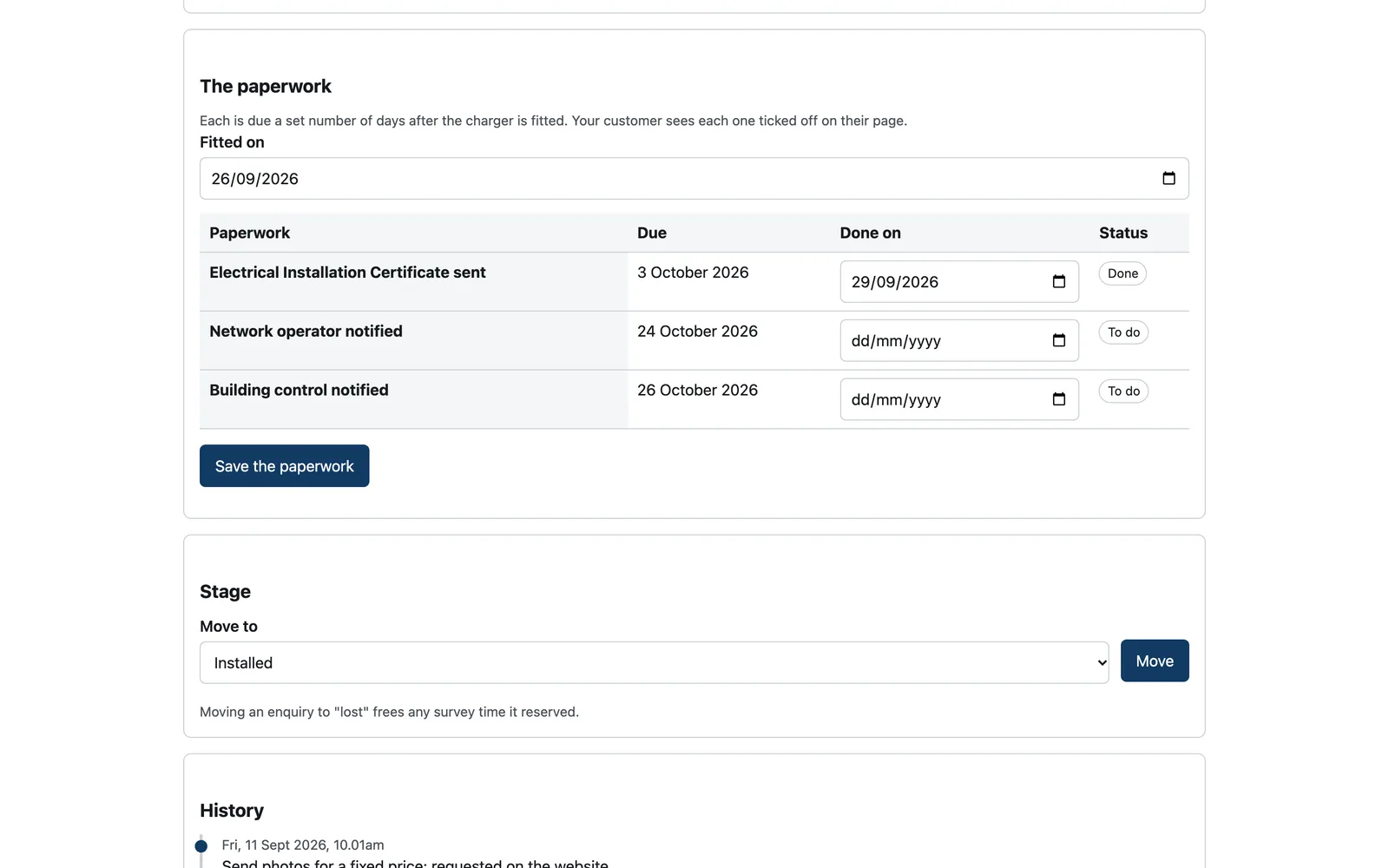Open the Move to stage dropdown

click(654, 662)
